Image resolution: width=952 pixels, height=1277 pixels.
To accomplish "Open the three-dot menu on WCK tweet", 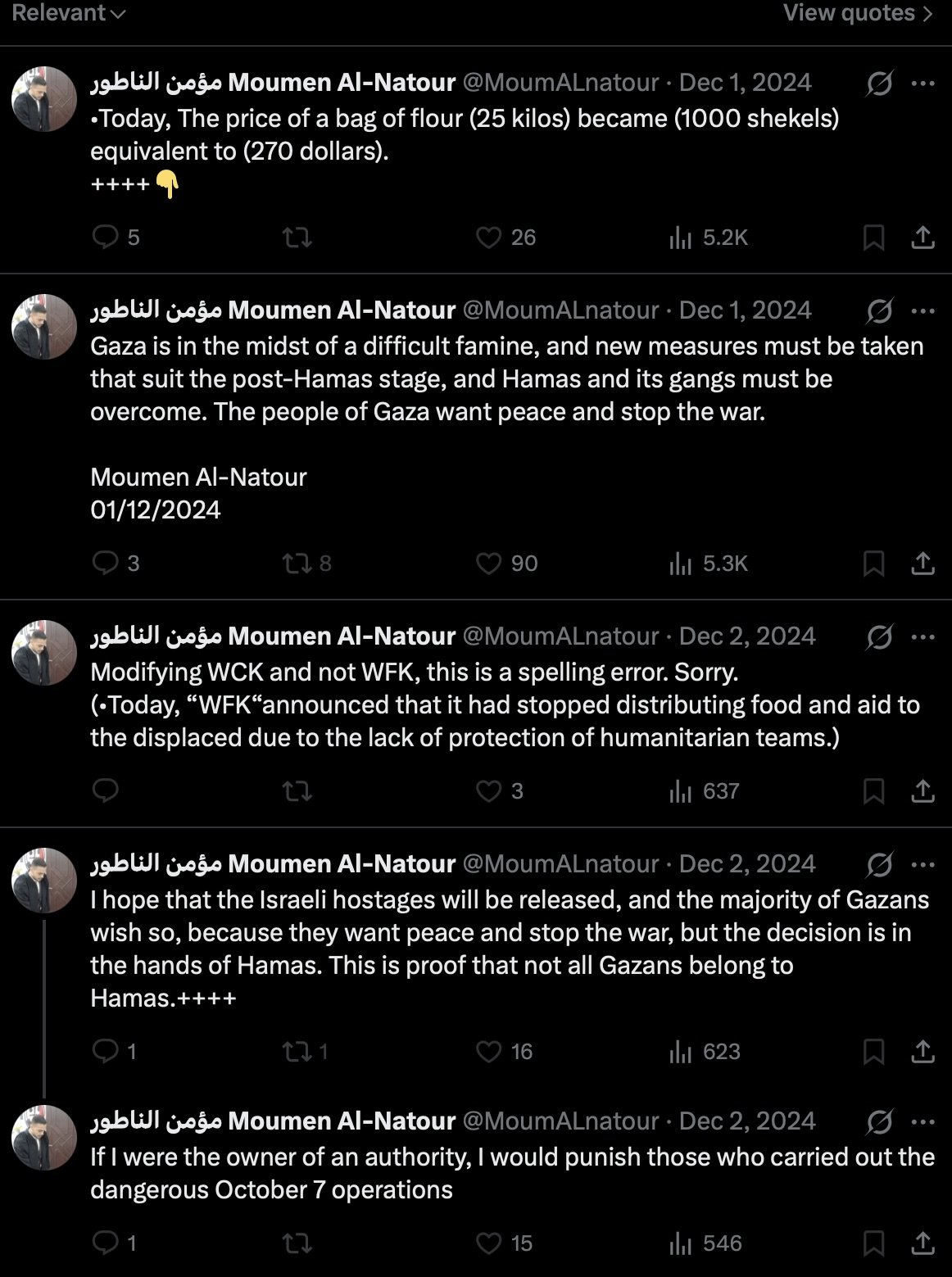I will click(923, 636).
